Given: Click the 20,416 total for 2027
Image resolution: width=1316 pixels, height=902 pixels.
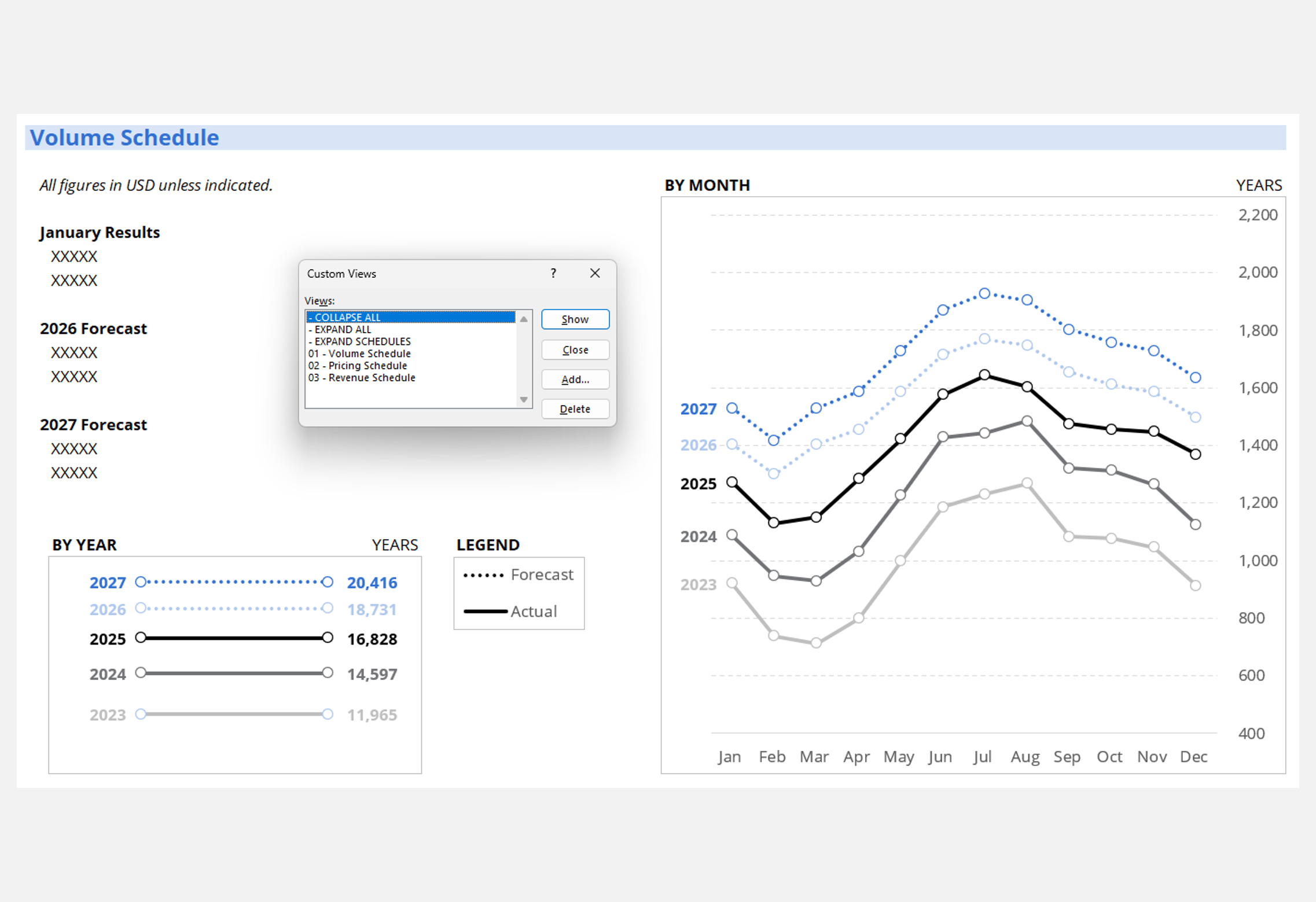Looking at the screenshot, I should click(x=372, y=583).
